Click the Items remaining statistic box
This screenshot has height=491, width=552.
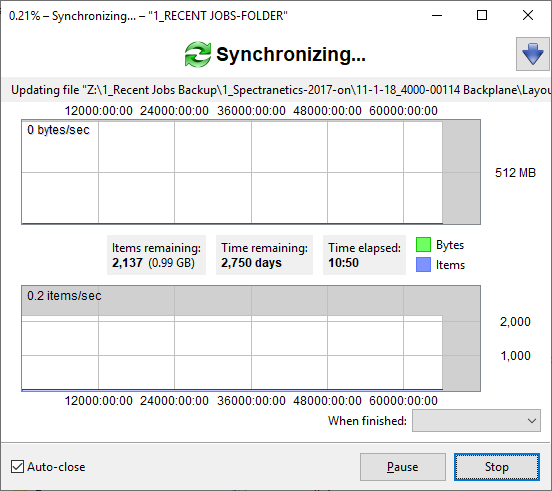(x=156, y=255)
